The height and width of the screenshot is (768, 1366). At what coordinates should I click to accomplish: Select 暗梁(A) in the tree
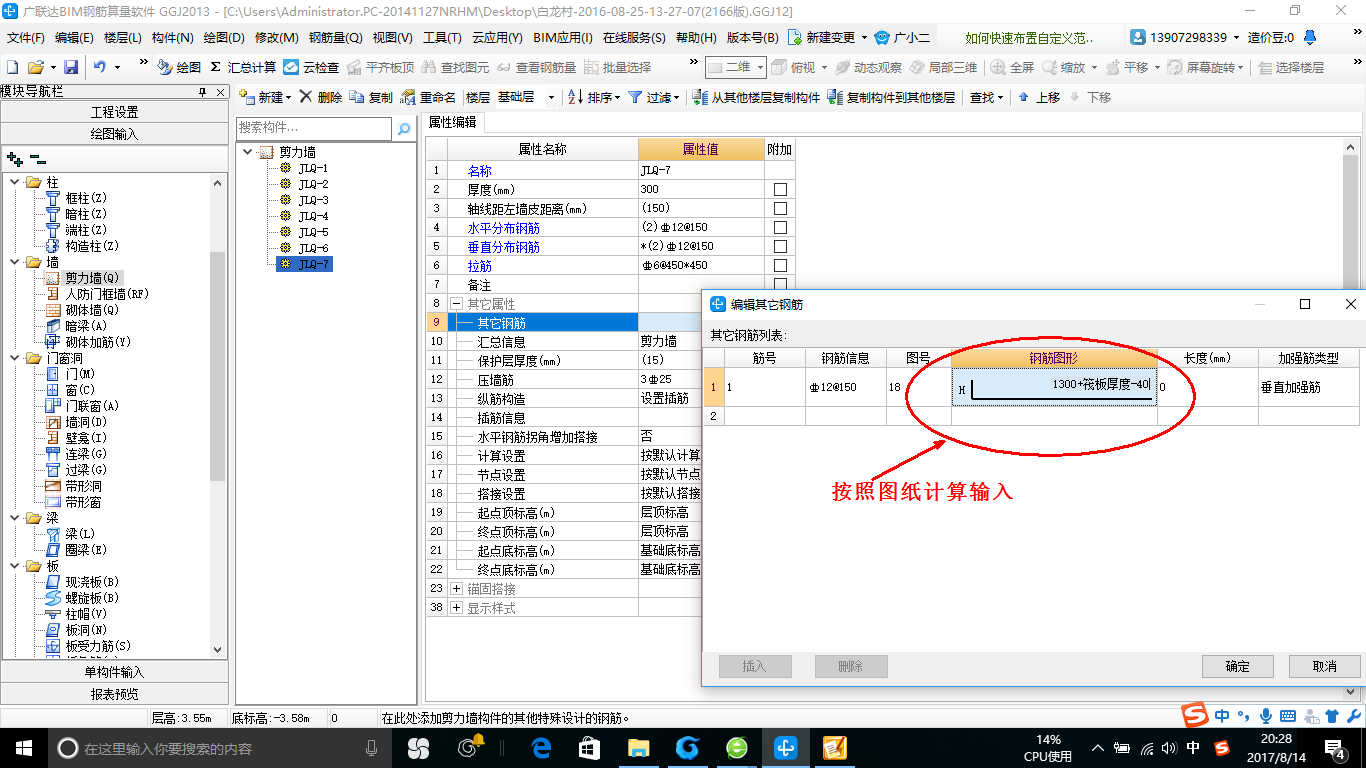[x=86, y=326]
